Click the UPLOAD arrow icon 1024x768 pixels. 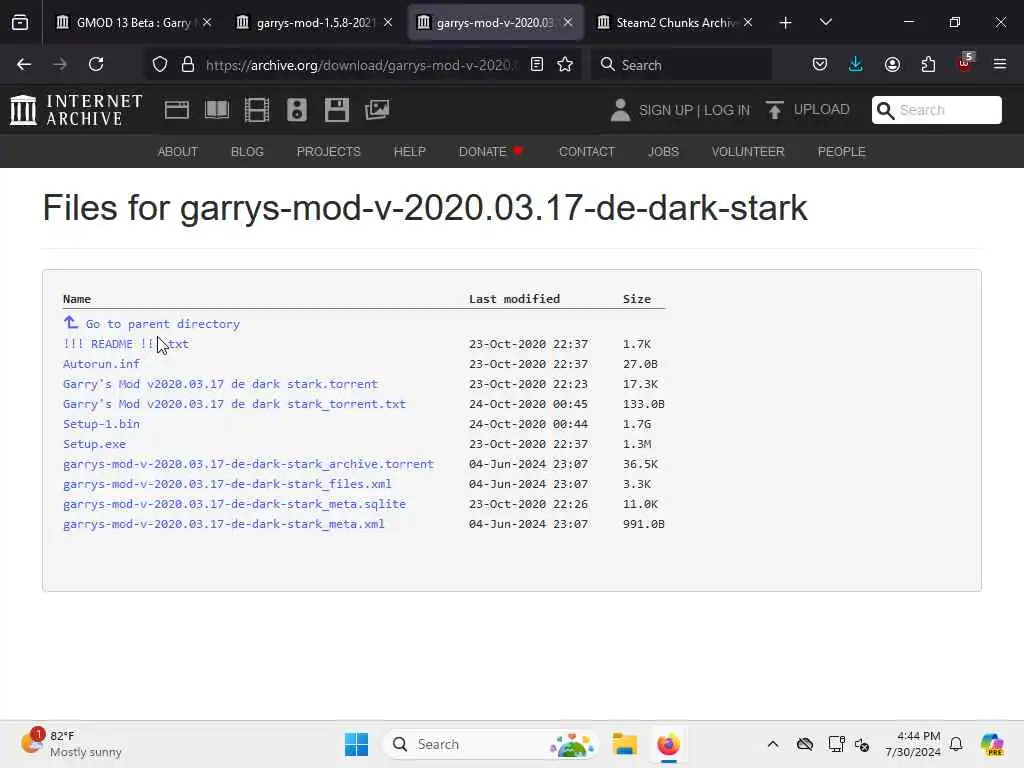point(775,110)
